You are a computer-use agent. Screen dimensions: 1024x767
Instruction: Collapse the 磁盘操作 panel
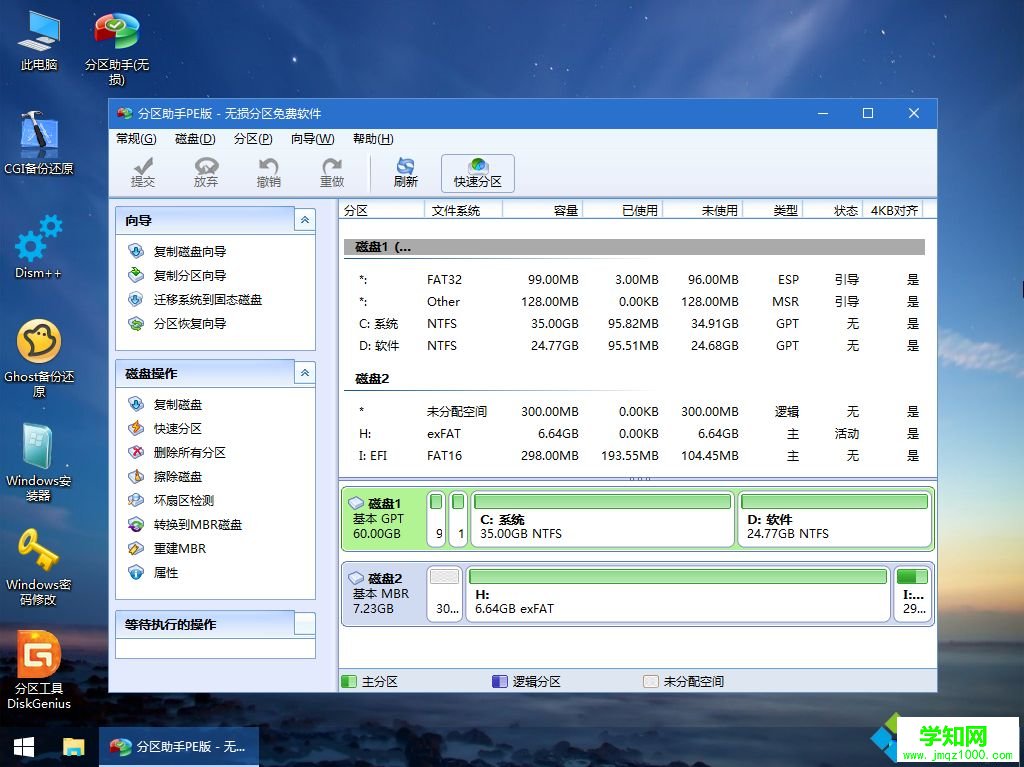coord(303,372)
